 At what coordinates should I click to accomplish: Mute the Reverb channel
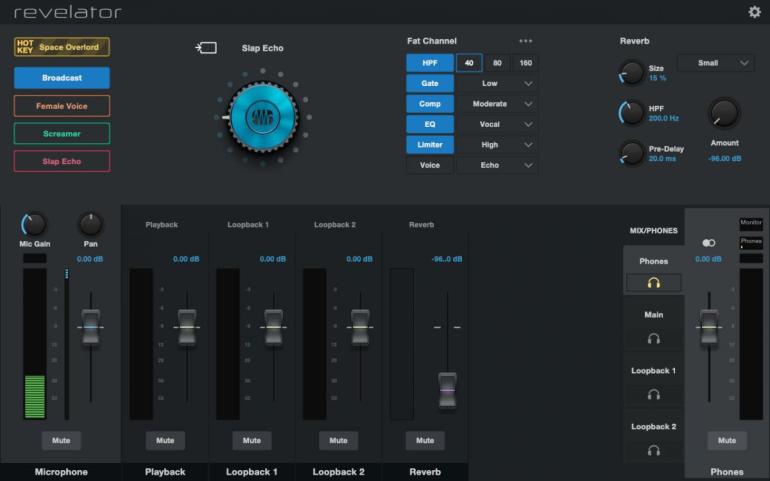click(x=425, y=441)
